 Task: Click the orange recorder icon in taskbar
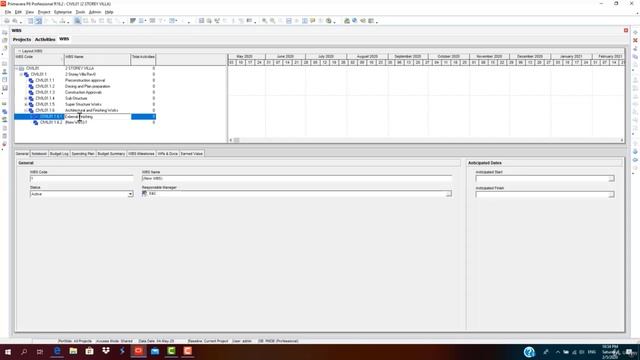pos(187,351)
